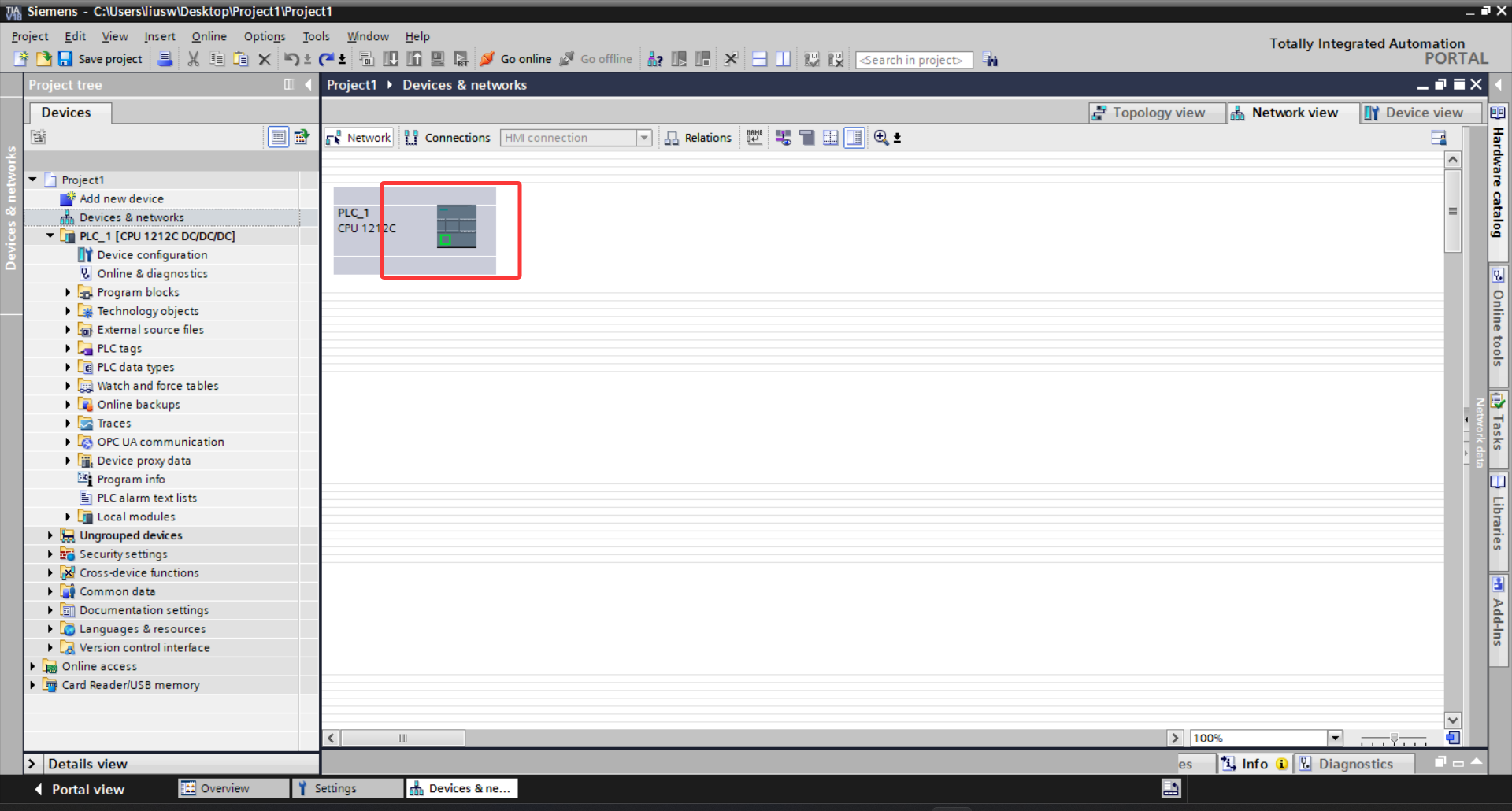Click the Open project icon
Viewport: 1512px width, 811px height.
(x=44, y=59)
